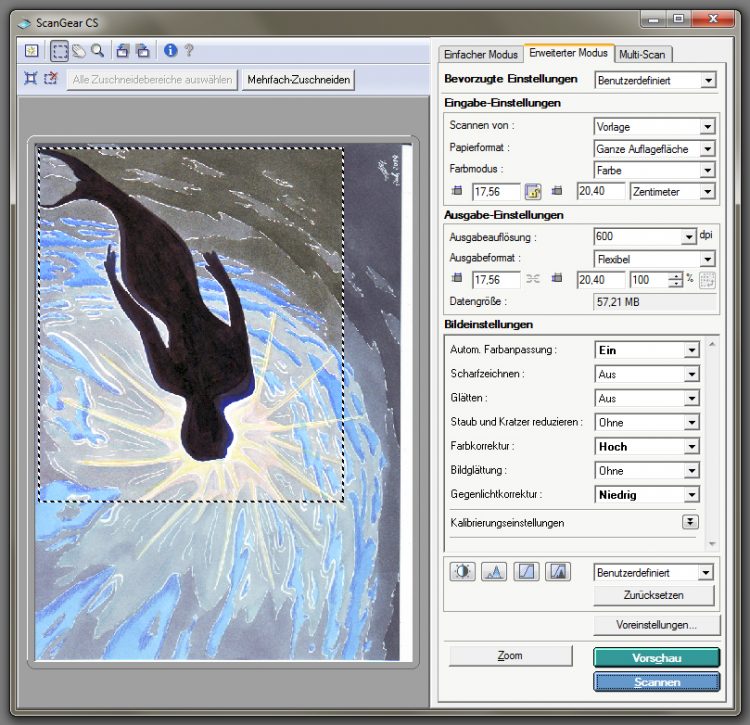The height and width of the screenshot is (725, 750).
Task: Open the question mark help icon
Action: click(189, 50)
